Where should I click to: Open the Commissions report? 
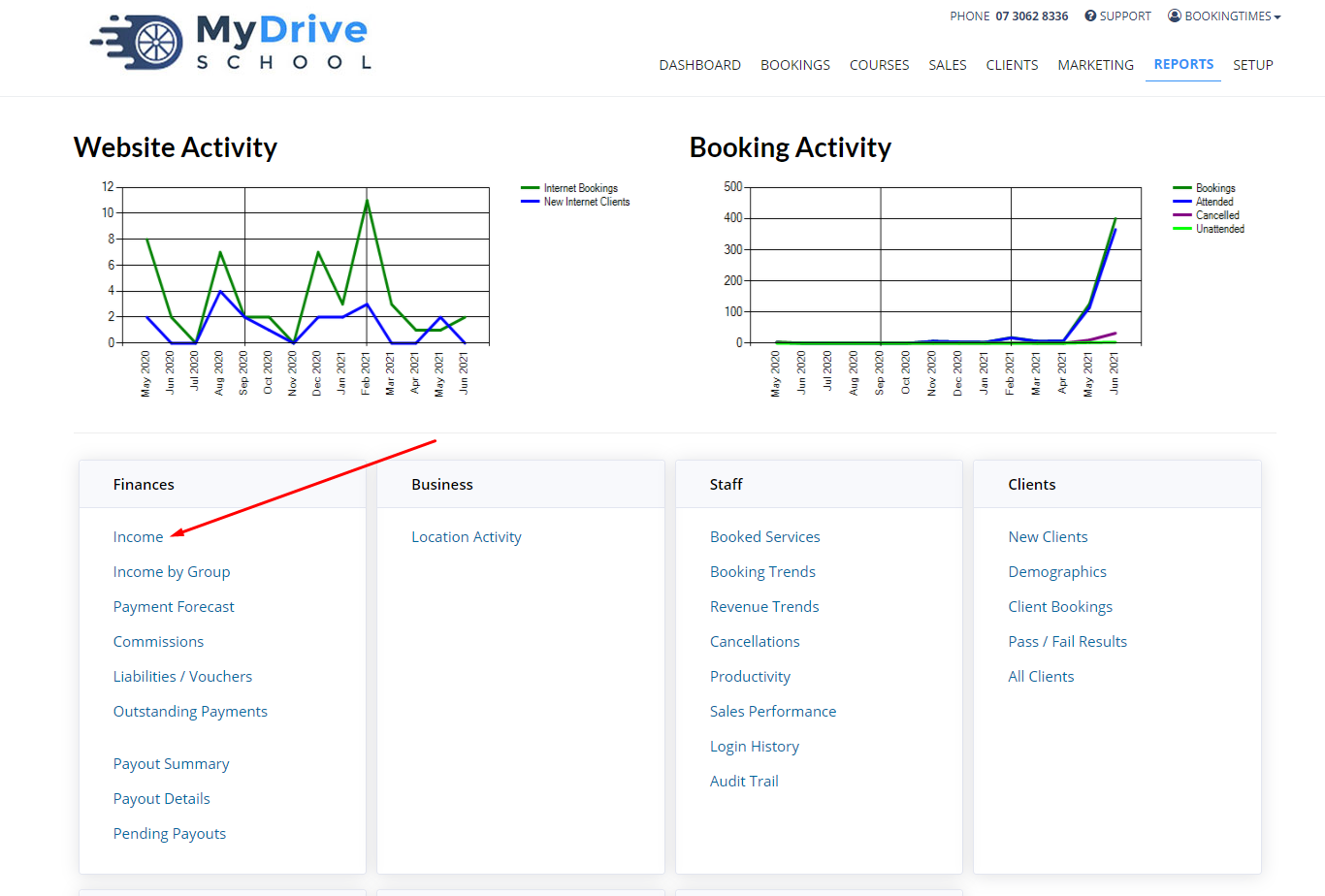(158, 642)
